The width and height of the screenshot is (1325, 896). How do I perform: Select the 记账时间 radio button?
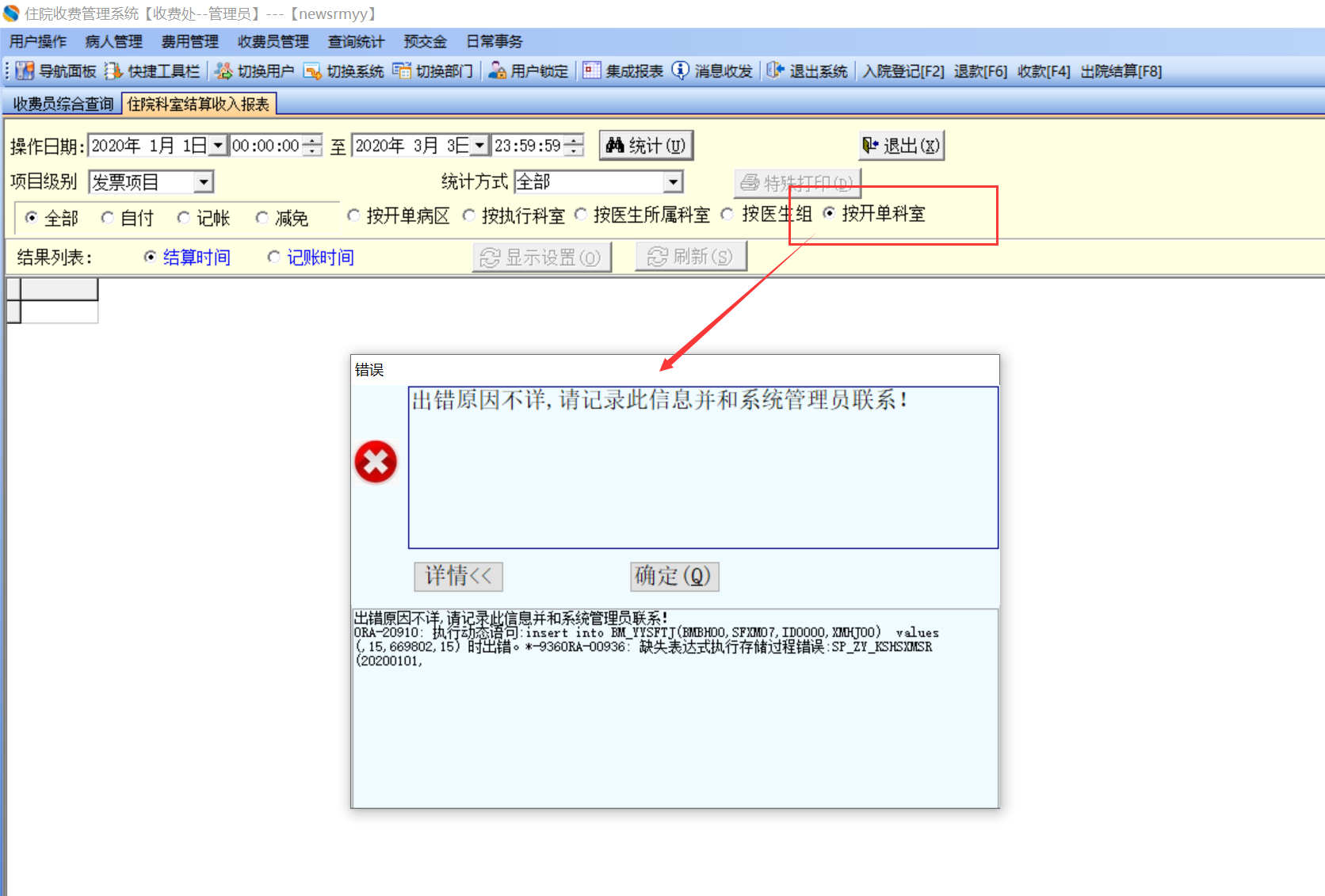(x=274, y=257)
